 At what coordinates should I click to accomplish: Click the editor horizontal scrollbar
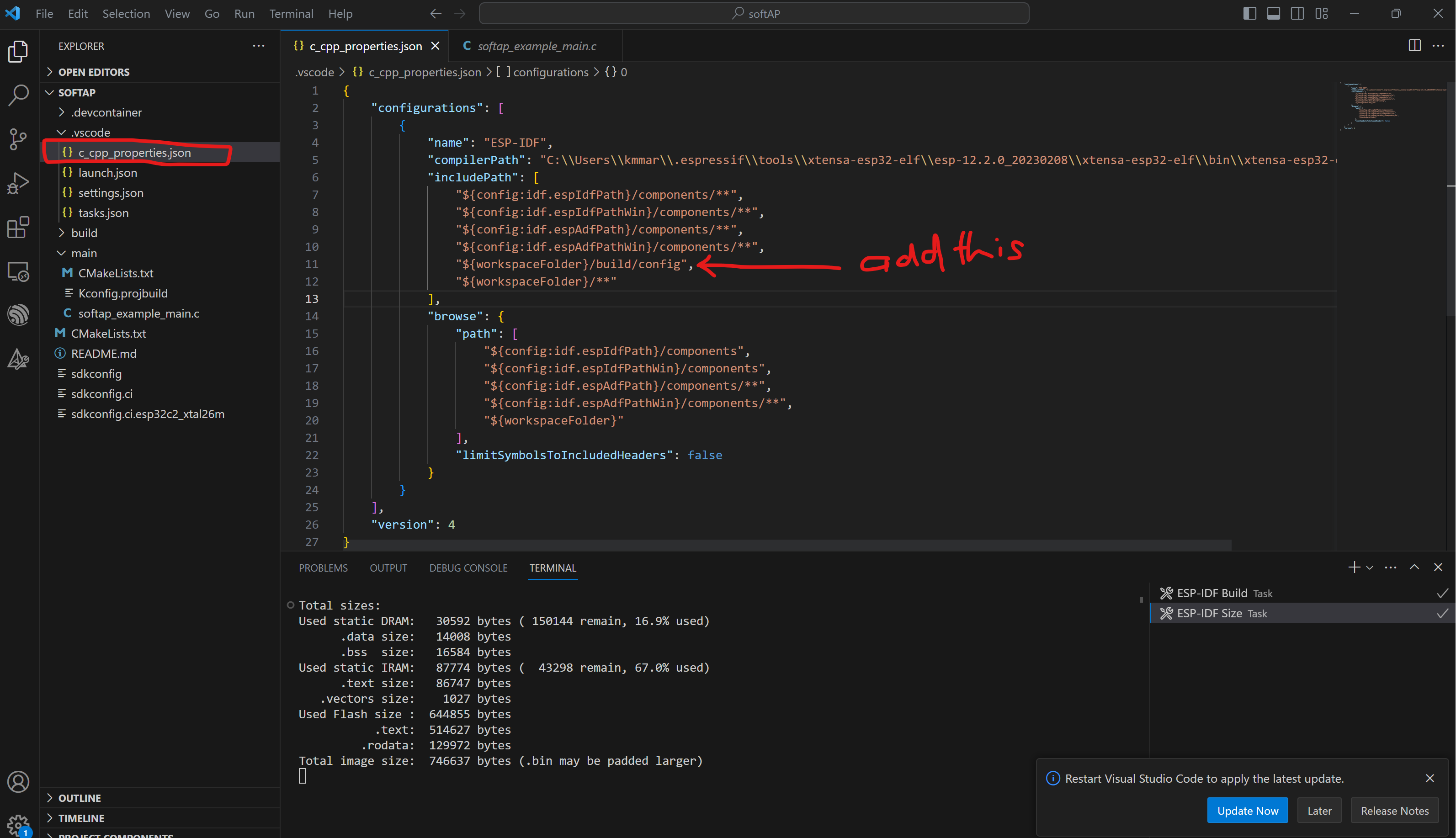pyautogui.click(x=787, y=545)
